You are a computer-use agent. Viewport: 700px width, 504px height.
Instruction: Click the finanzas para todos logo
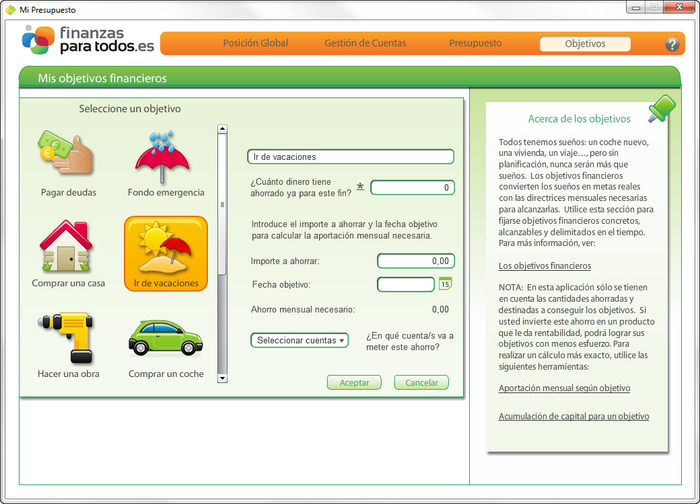tap(88, 41)
